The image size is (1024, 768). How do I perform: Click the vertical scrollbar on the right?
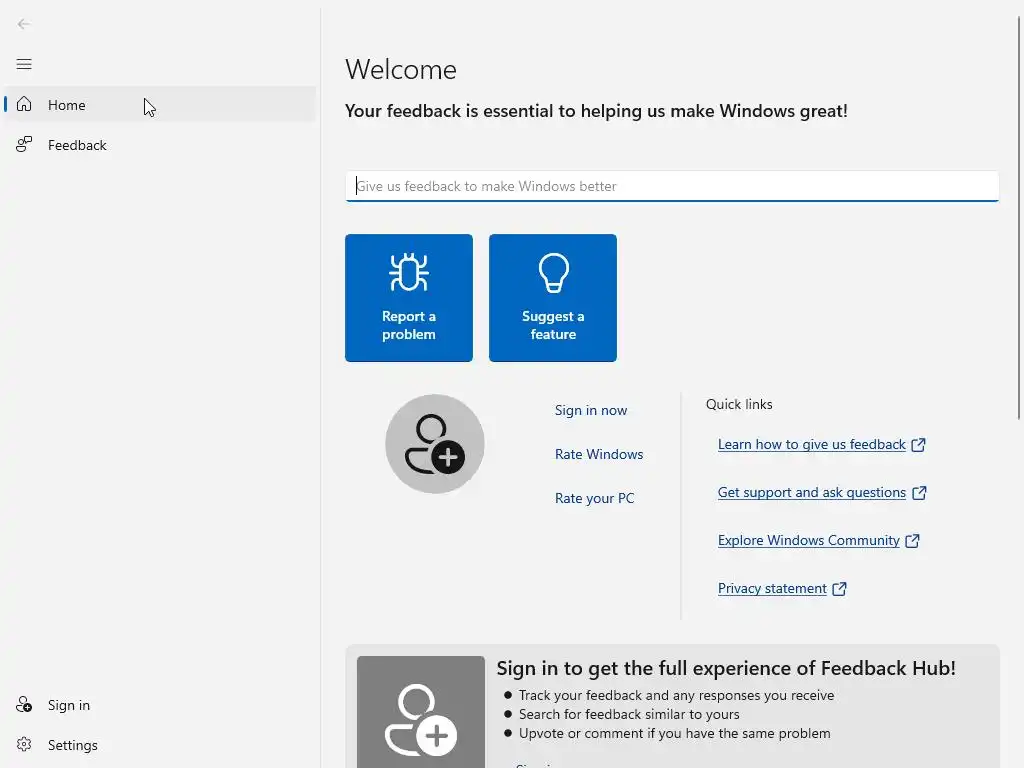(x=1019, y=219)
